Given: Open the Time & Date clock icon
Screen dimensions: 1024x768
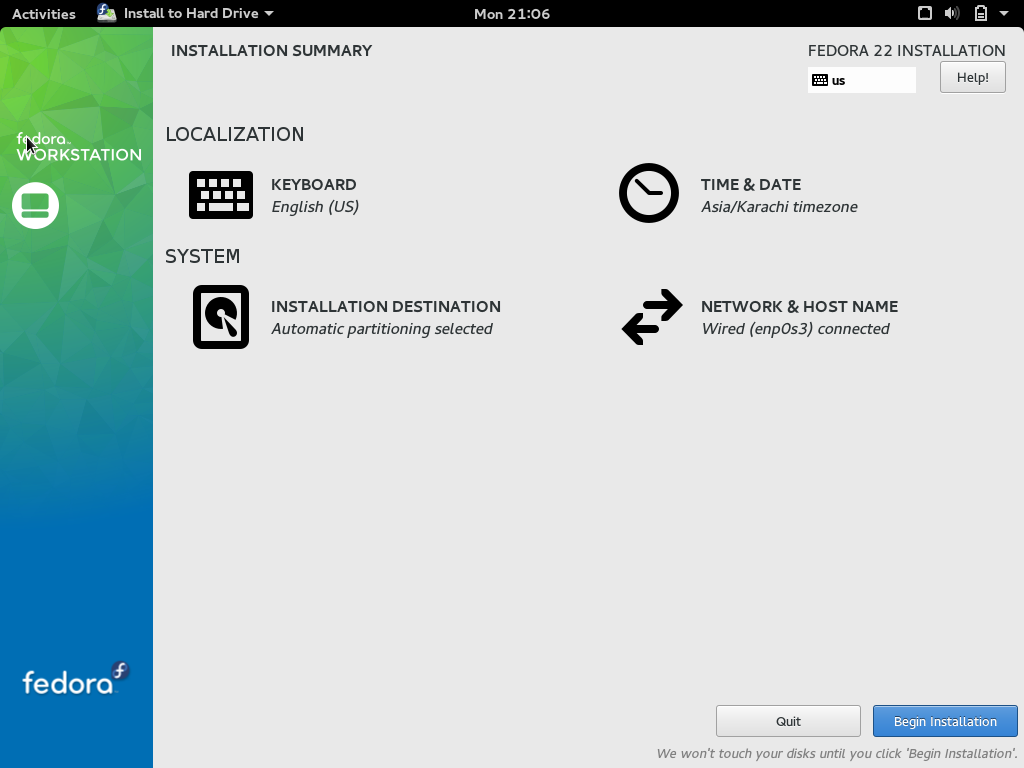Looking at the screenshot, I should click(x=648, y=193).
